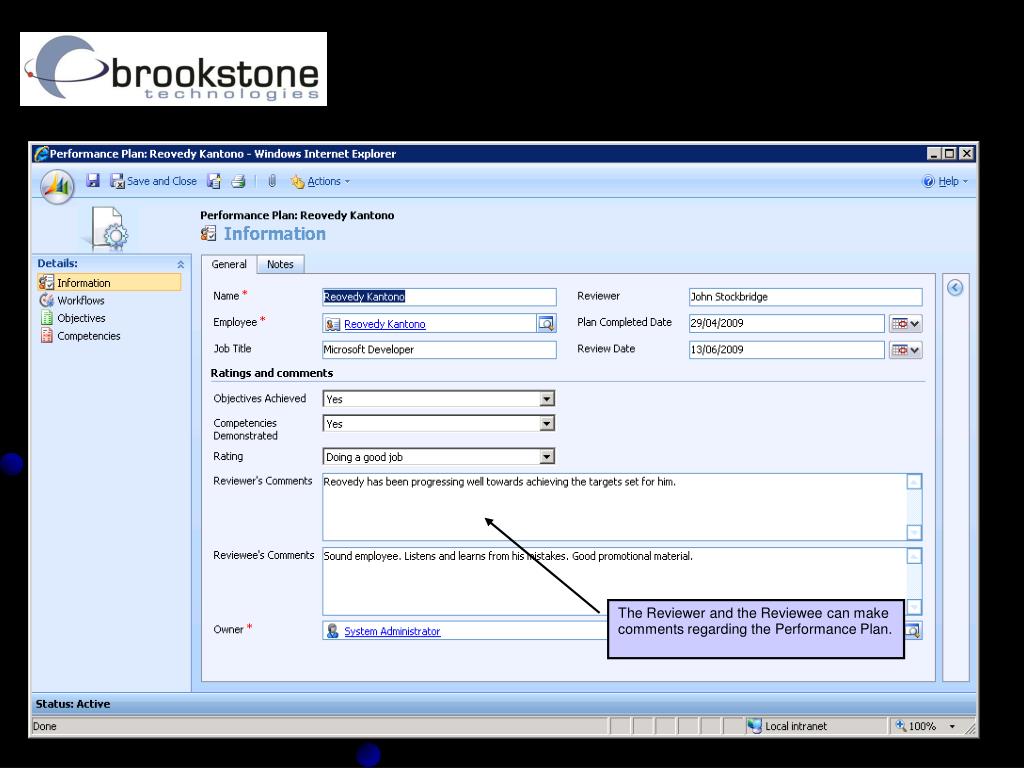Screen dimensions: 1024x768
Task: Click the Review Date field
Action: tap(786, 349)
